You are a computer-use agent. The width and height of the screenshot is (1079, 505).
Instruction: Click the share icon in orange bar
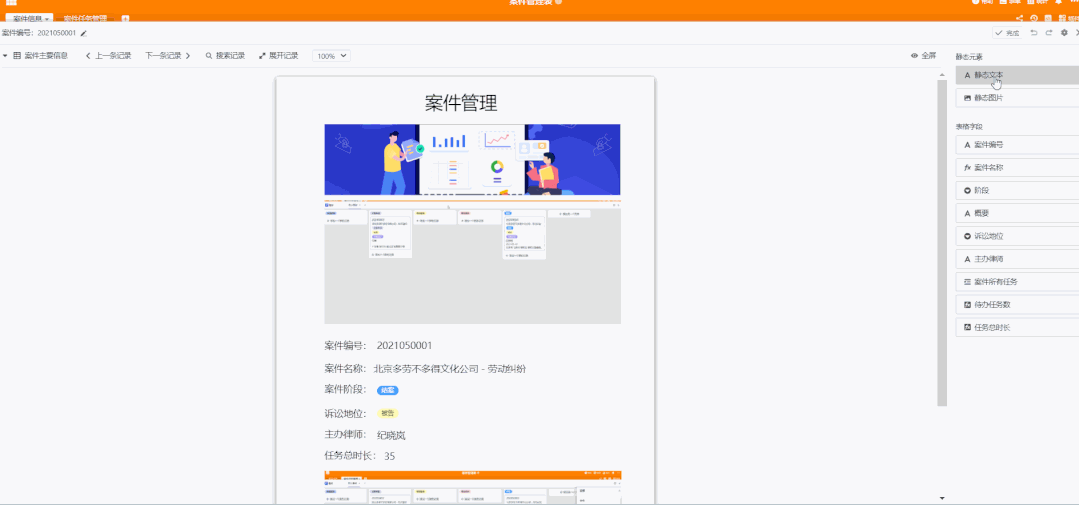pyautogui.click(x=1019, y=18)
